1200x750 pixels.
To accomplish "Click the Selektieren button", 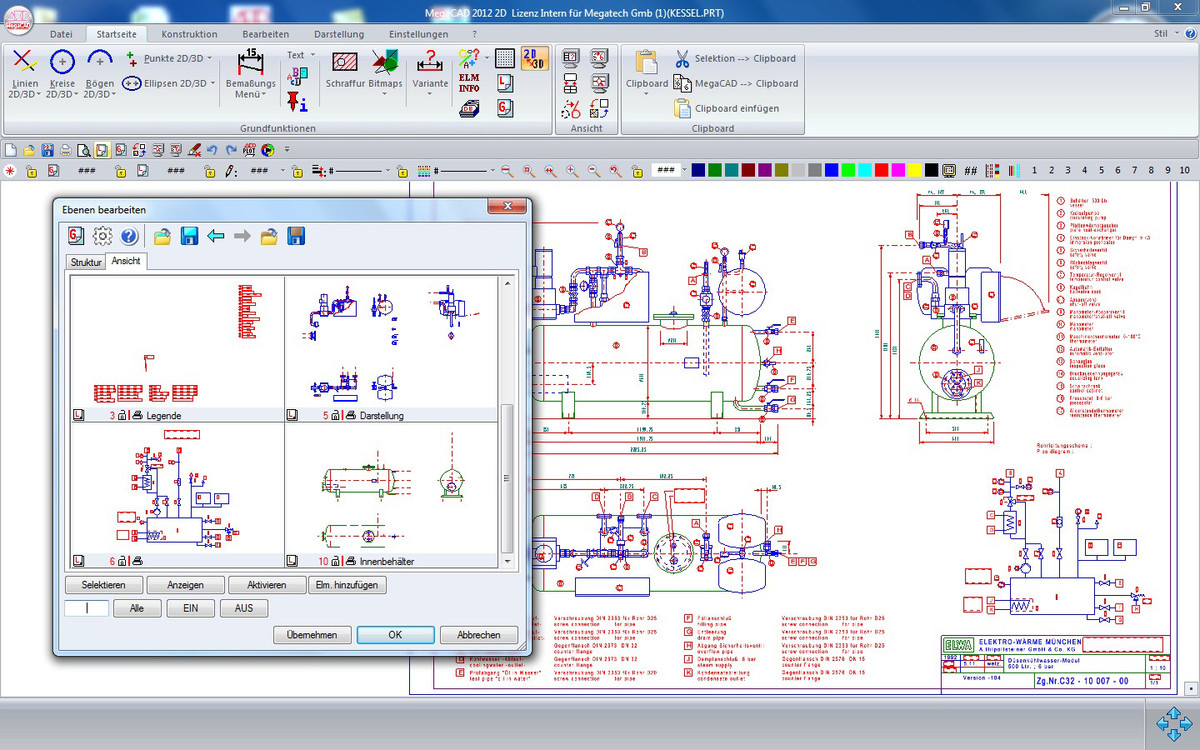I will (x=104, y=585).
